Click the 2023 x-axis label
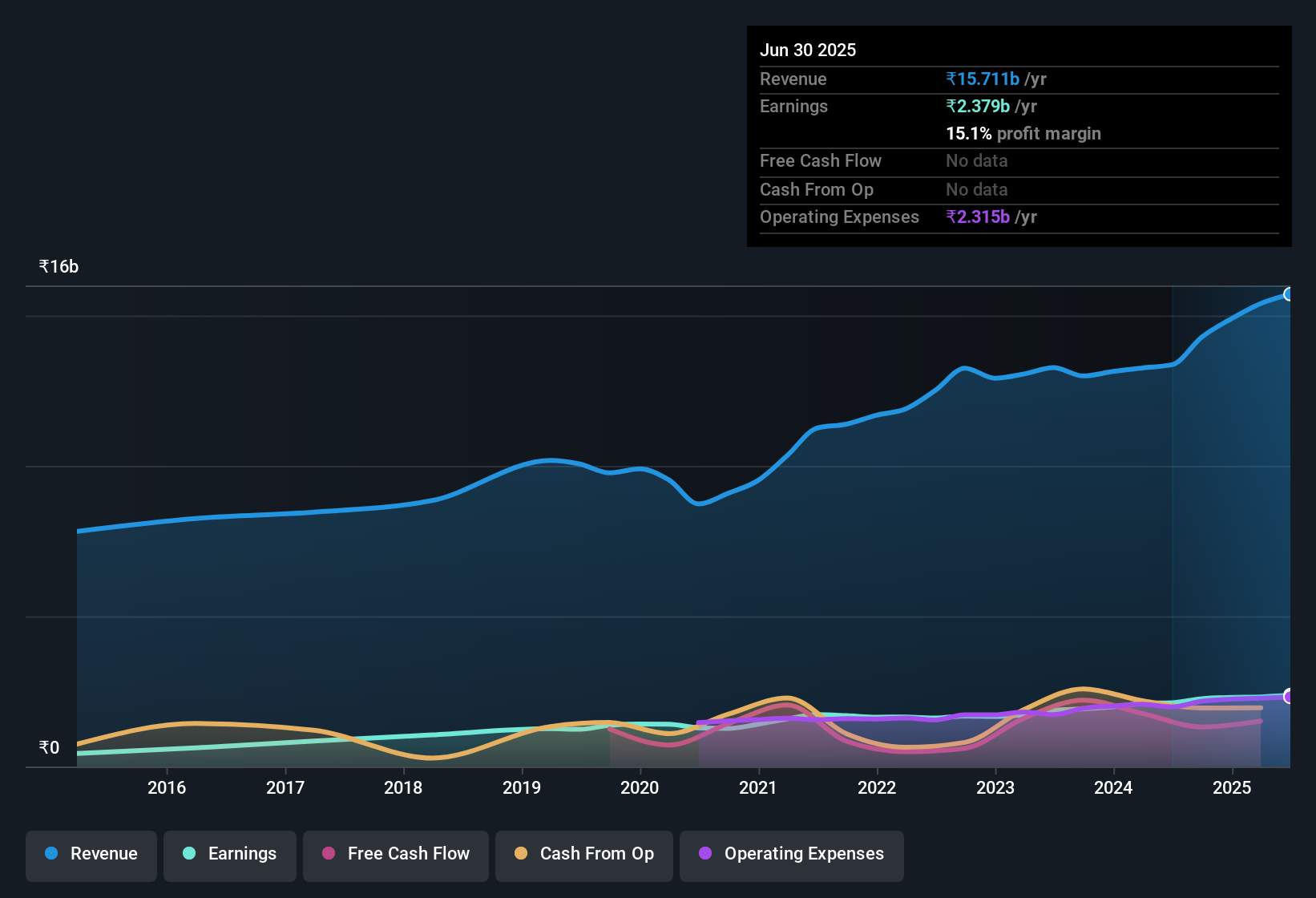Screen dimensions: 1316x898 click(995, 788)
